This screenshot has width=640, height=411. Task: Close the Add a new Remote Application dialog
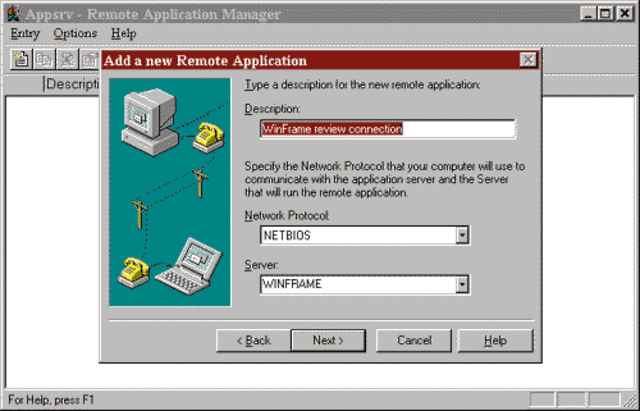point(528,60)
